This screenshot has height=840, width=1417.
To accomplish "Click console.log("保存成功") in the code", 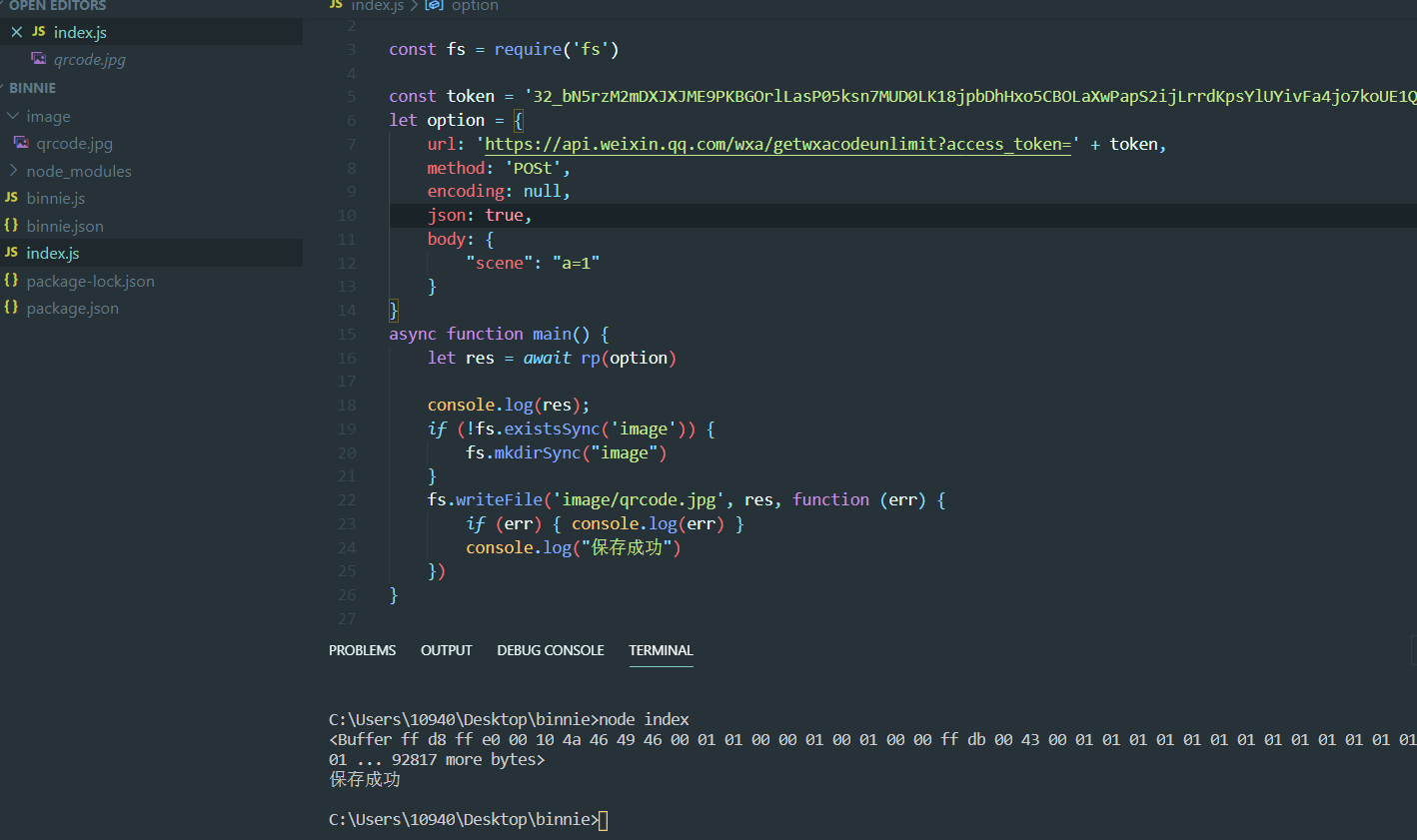I will pyautogui.click(x=574, y=547).
